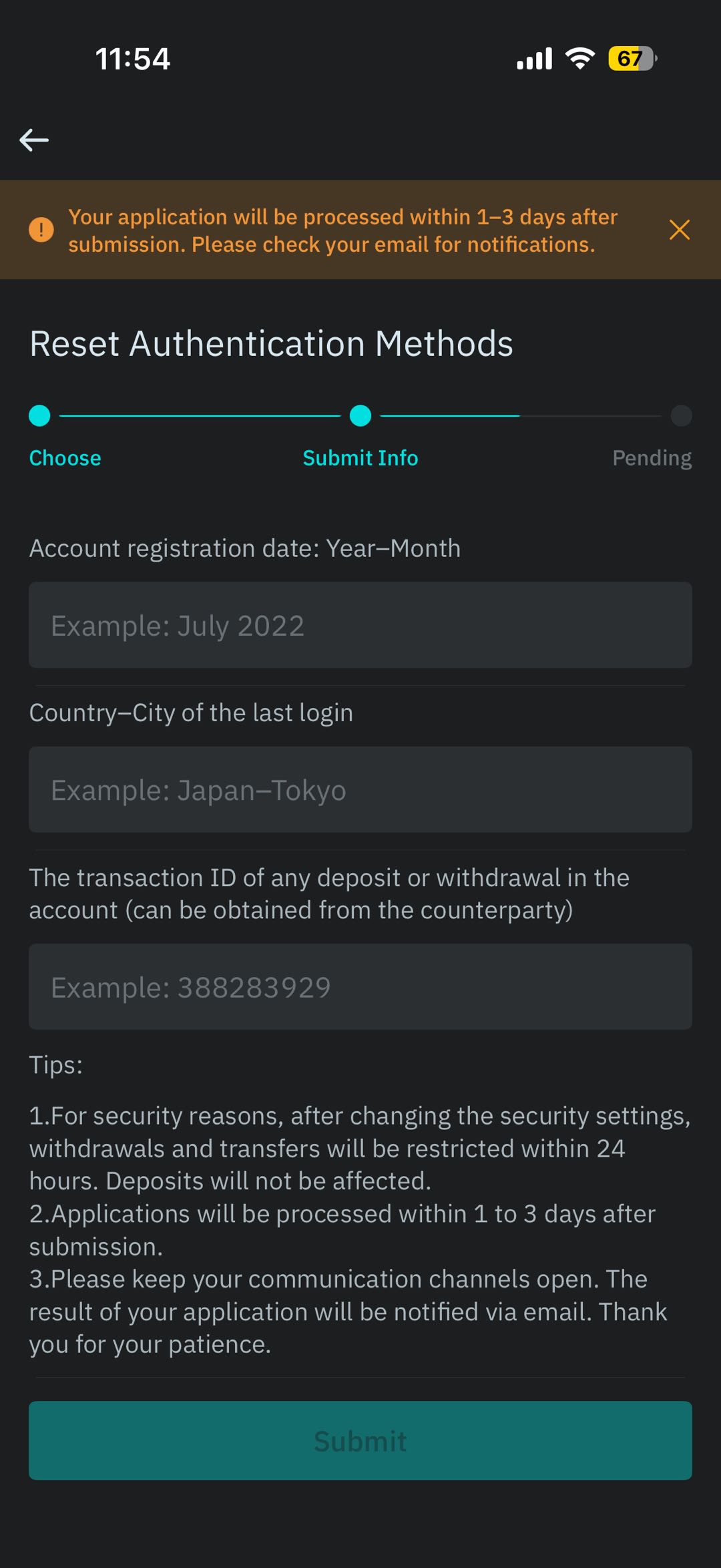Select the Pending step label

652,458
